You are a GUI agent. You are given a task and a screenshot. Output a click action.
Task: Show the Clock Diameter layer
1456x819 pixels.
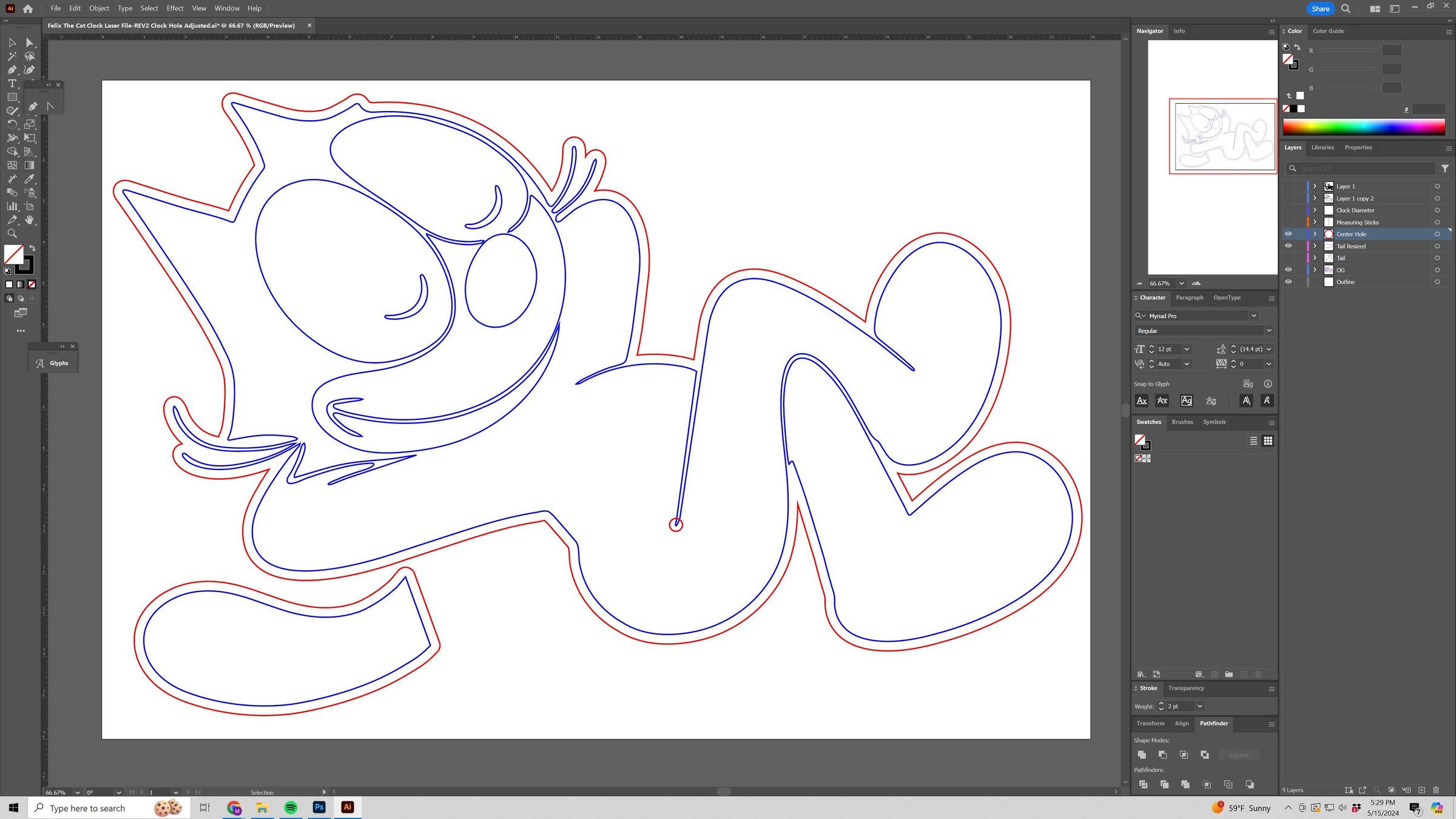point(1288,211)
